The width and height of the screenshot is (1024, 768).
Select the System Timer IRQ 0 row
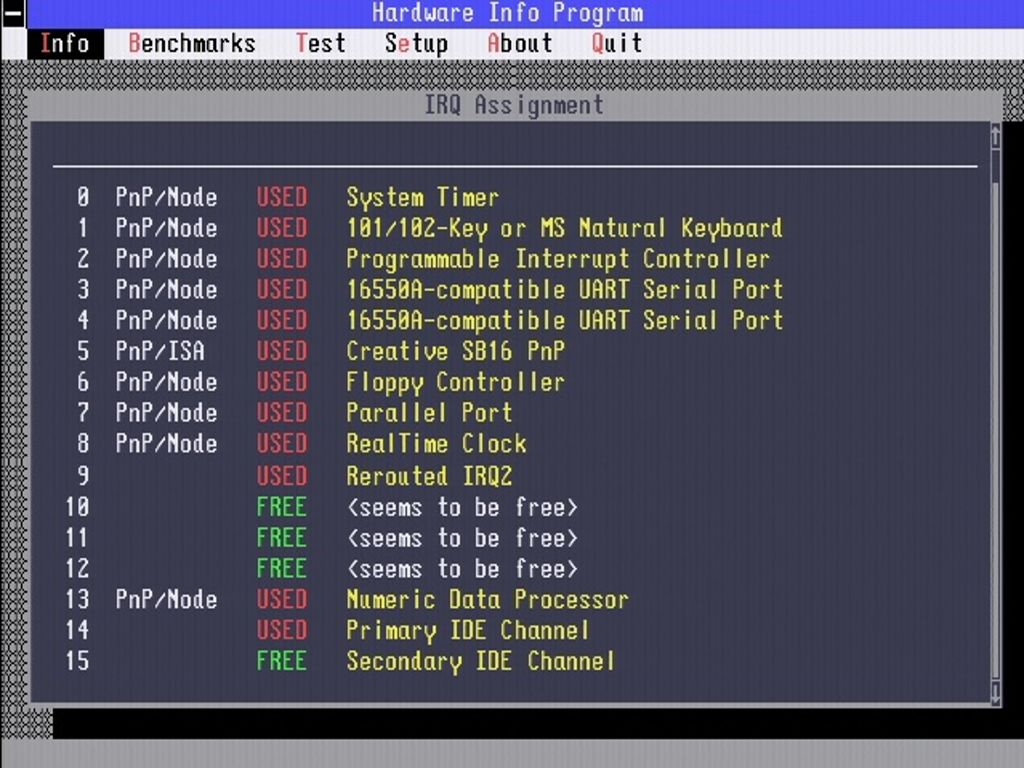515,197
